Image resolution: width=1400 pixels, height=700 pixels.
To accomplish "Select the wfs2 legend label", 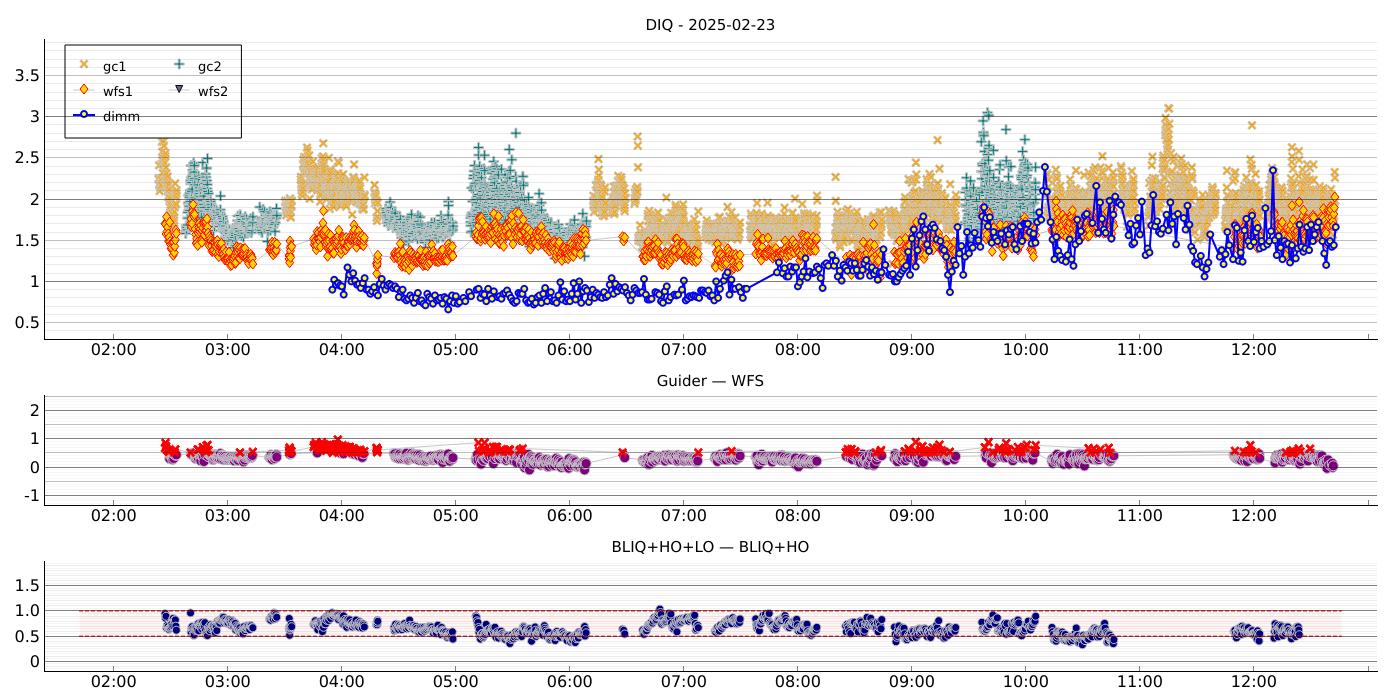I will pos(212,91).
